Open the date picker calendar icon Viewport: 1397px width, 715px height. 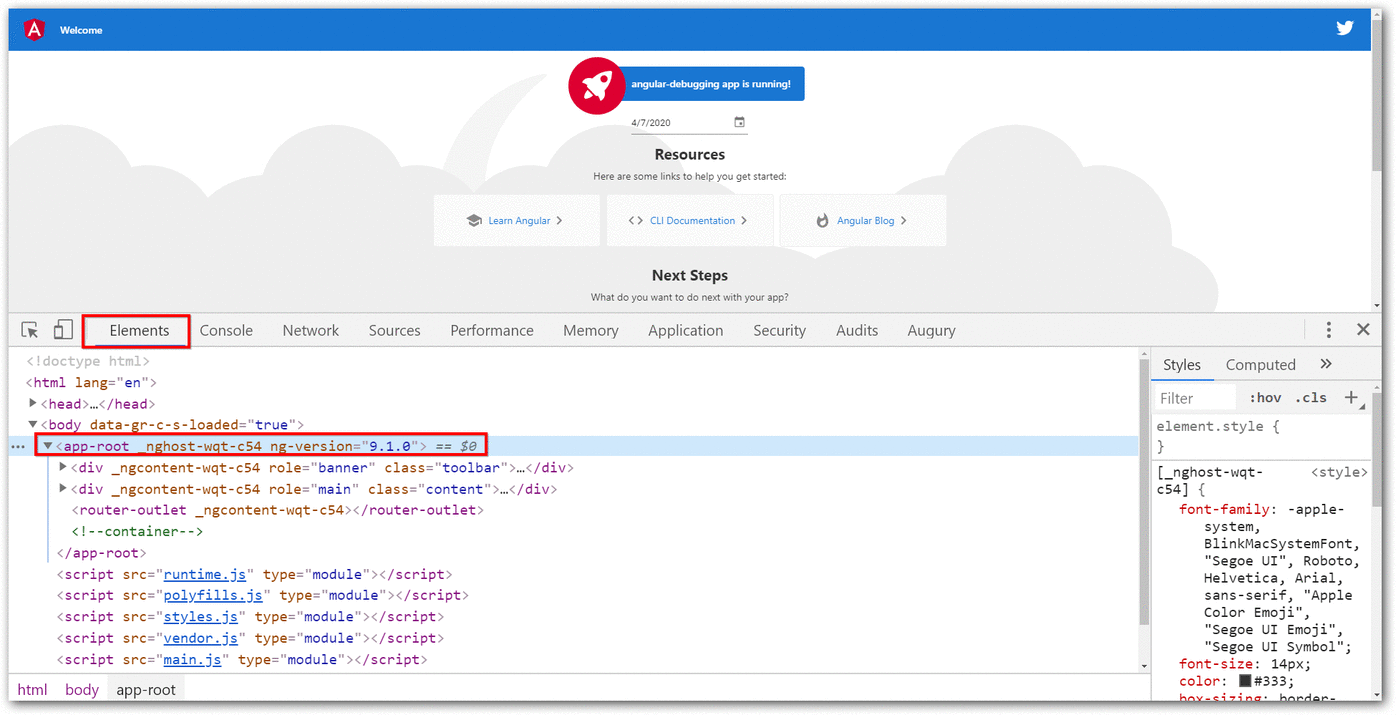(740, 122)
